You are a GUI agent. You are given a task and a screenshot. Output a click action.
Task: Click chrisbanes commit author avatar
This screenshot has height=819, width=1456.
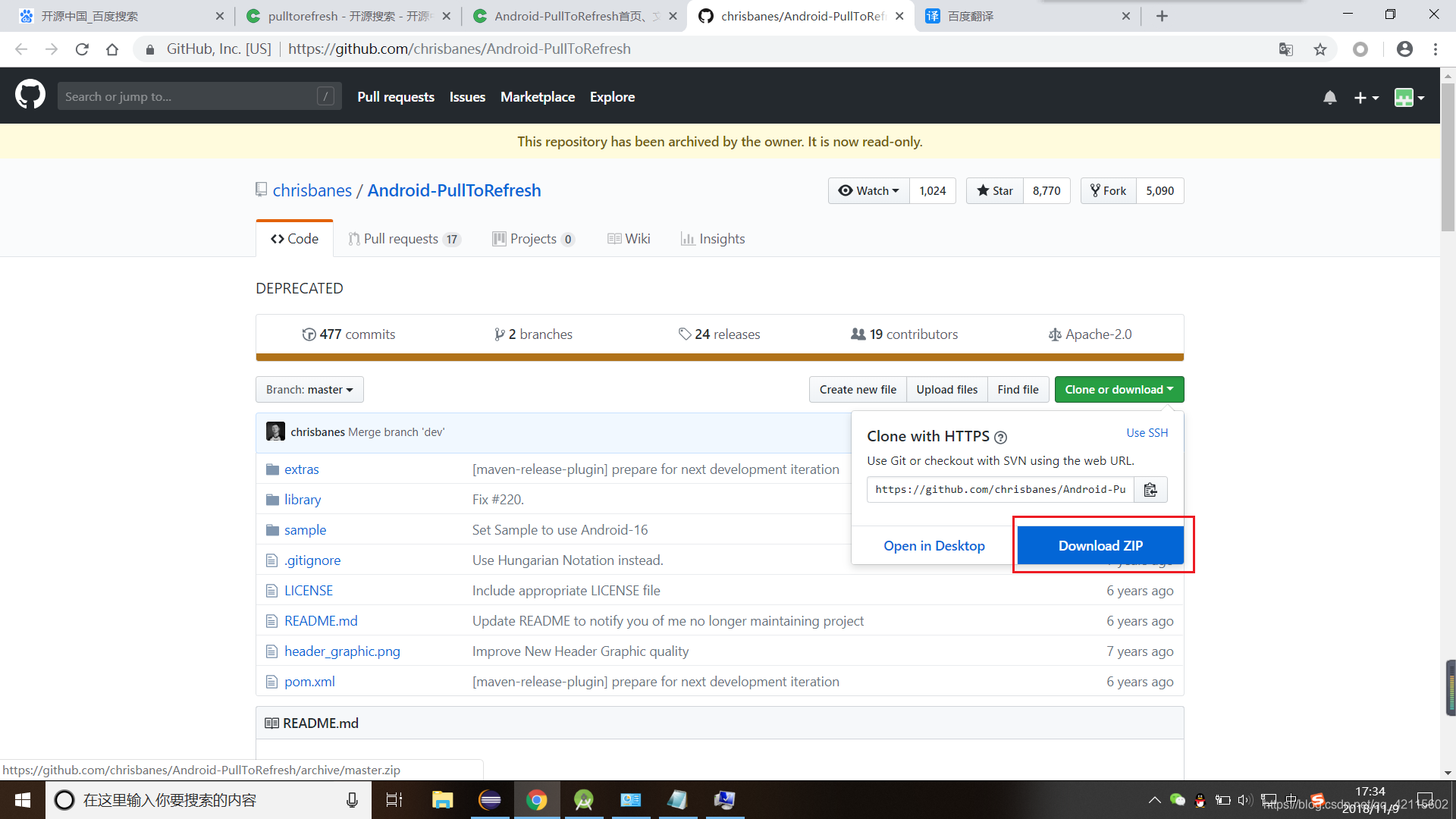275,431
